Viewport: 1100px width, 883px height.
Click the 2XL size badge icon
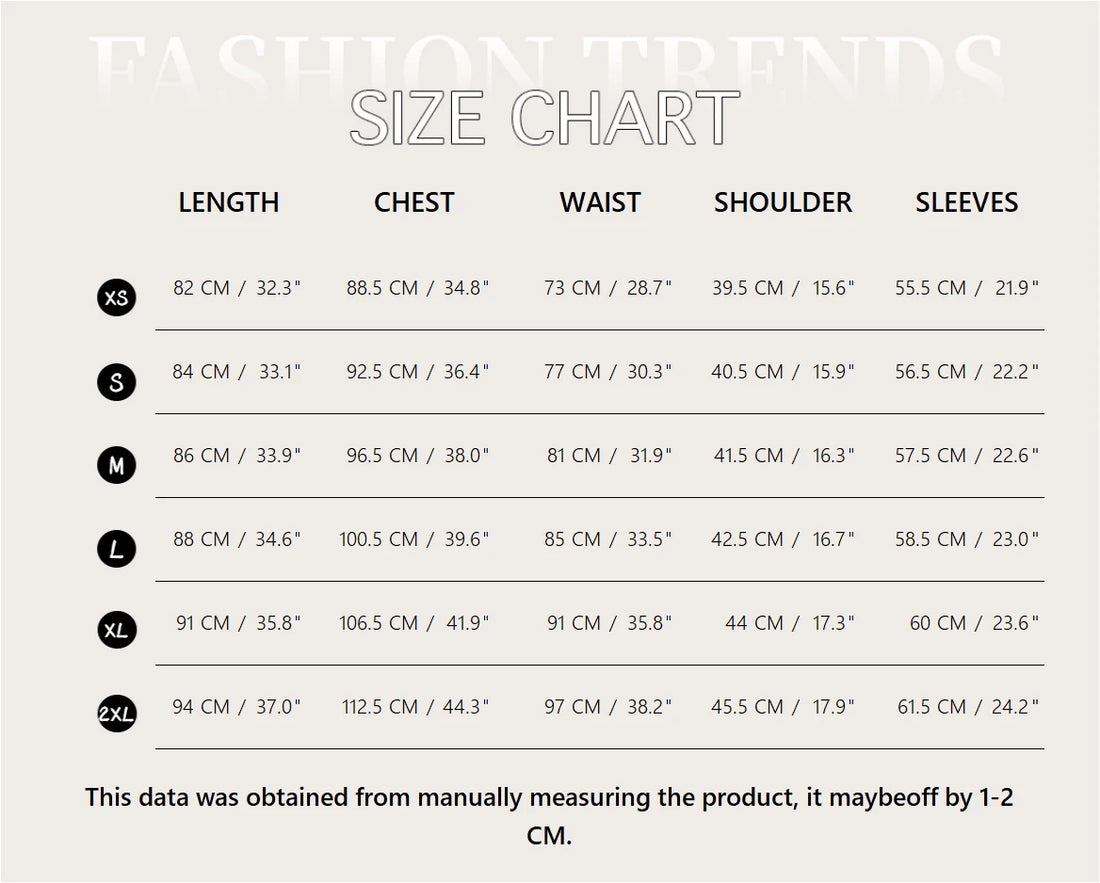117,714
